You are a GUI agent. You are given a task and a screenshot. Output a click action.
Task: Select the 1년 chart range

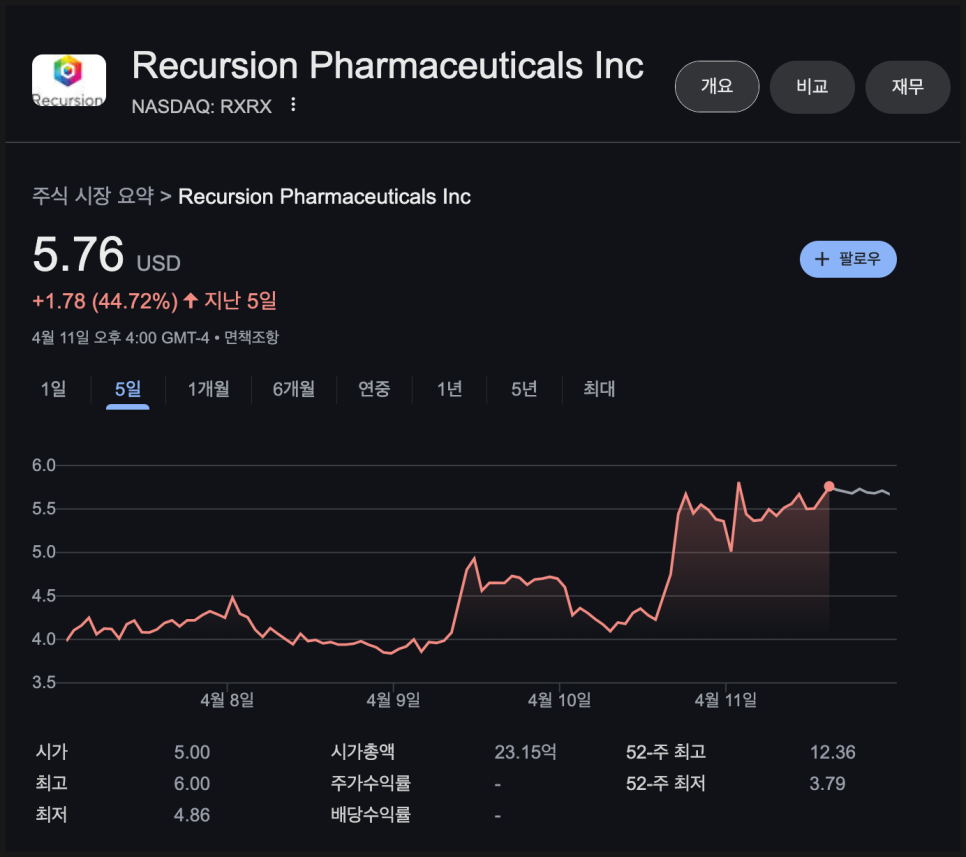point(449,389)
